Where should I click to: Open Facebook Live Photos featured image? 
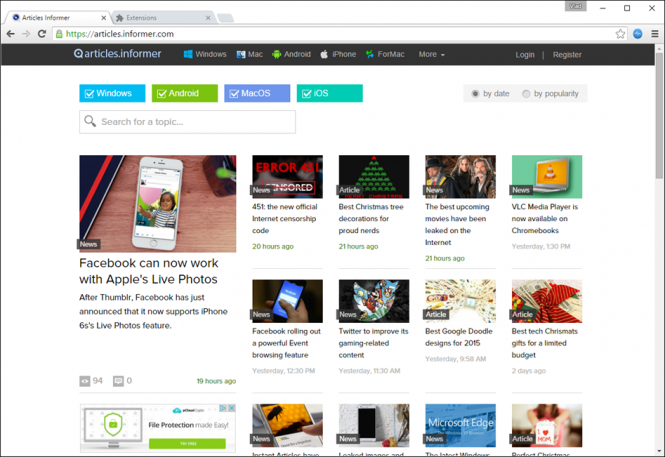[158, 204]
